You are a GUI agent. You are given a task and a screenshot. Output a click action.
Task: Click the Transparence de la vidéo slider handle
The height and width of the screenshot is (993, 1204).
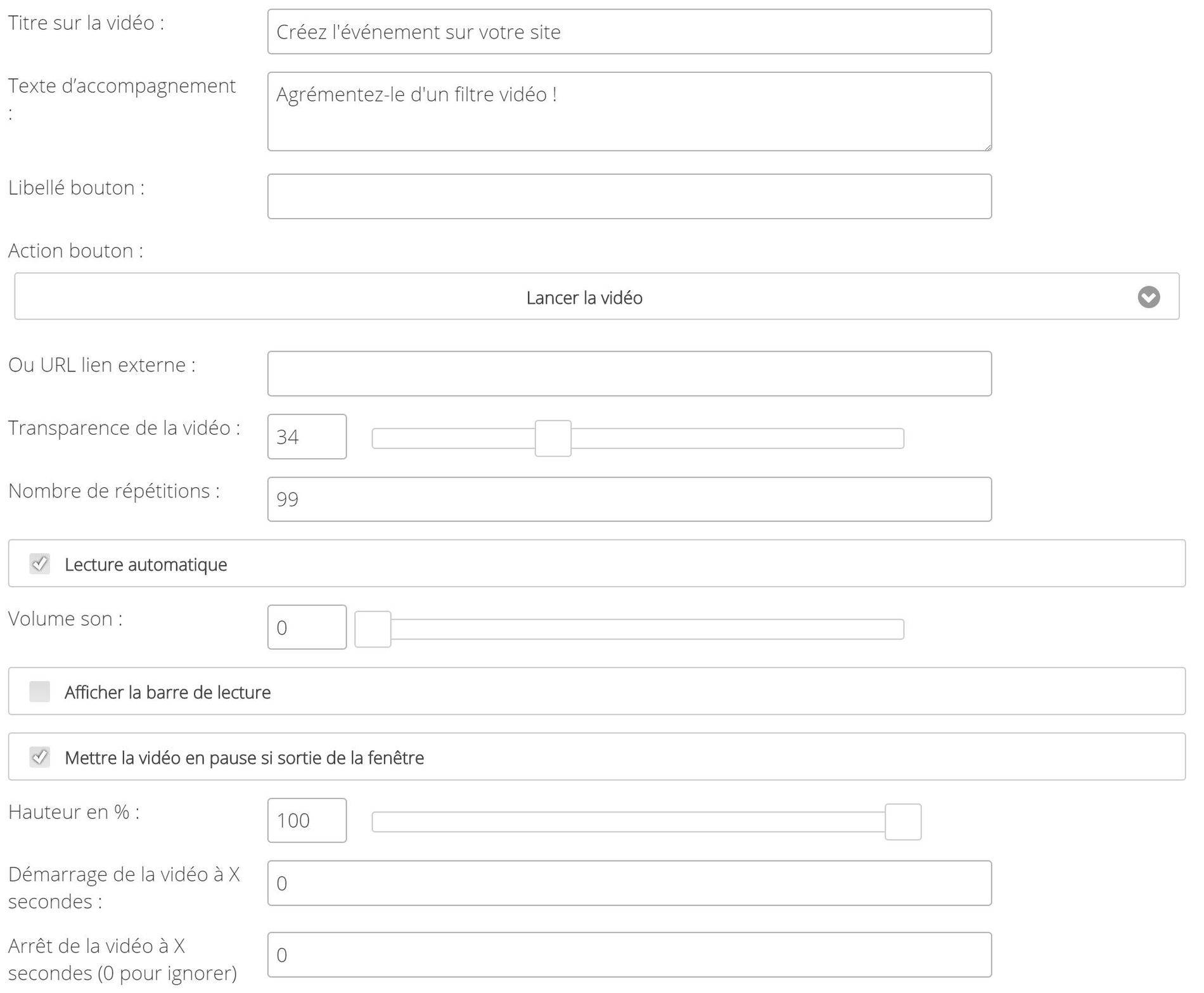(553, 438)
